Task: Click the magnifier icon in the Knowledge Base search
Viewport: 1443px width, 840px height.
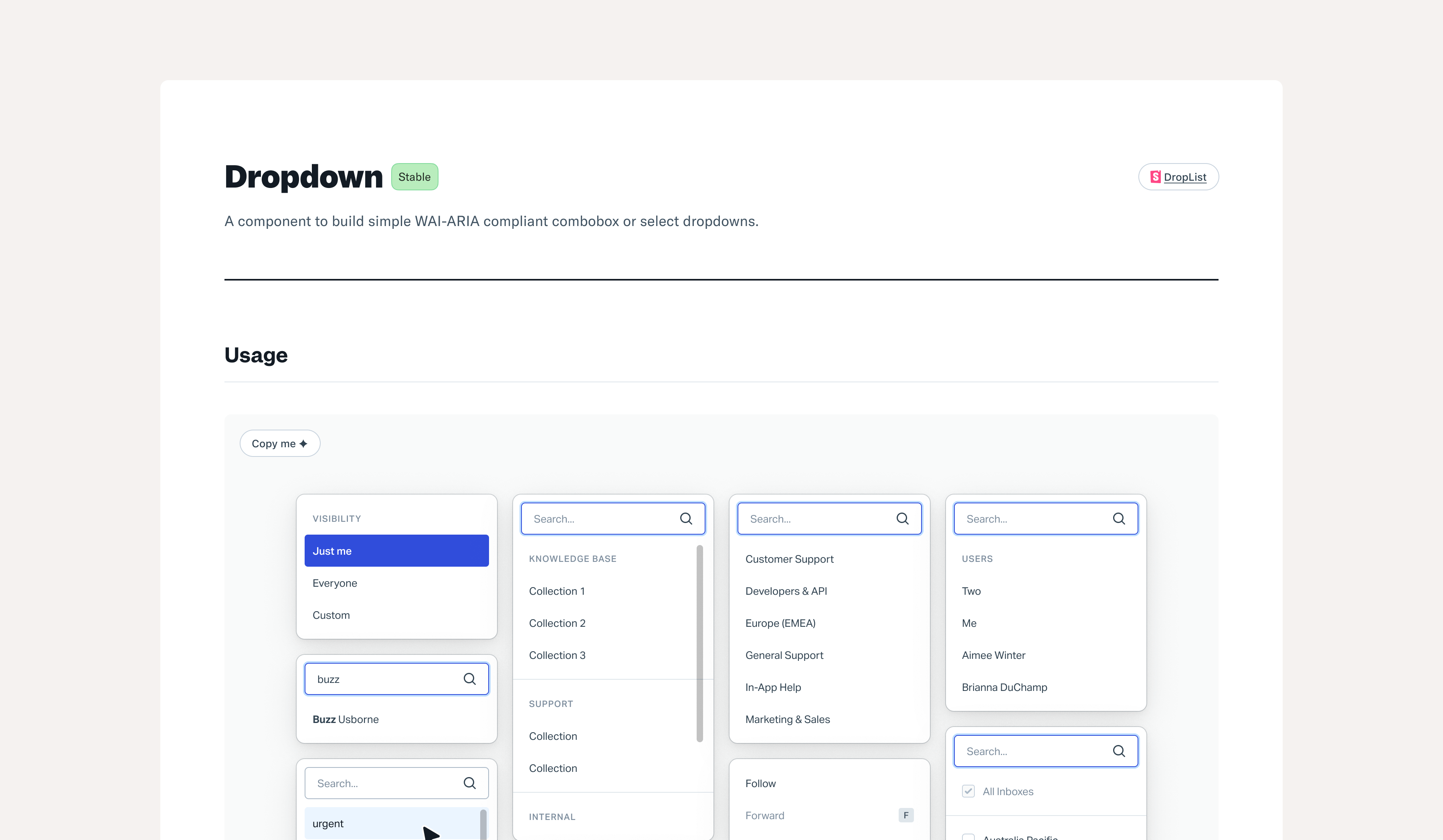Action: (685, 519)
